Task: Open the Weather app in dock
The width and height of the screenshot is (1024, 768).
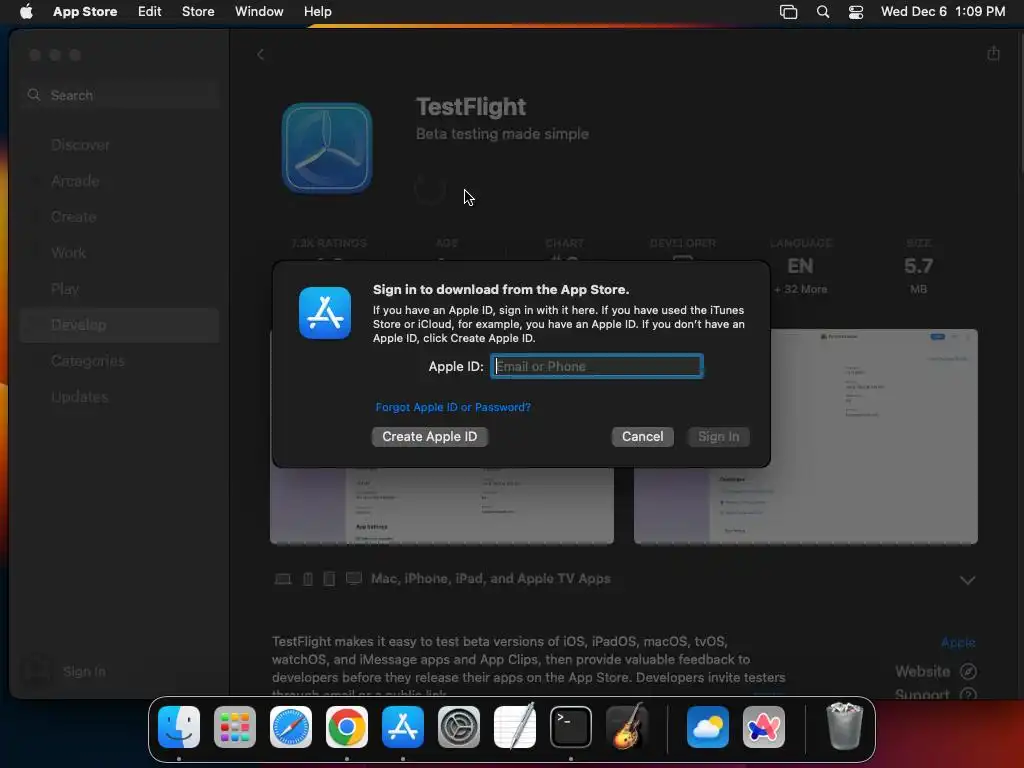Action: tap(708, 727)
